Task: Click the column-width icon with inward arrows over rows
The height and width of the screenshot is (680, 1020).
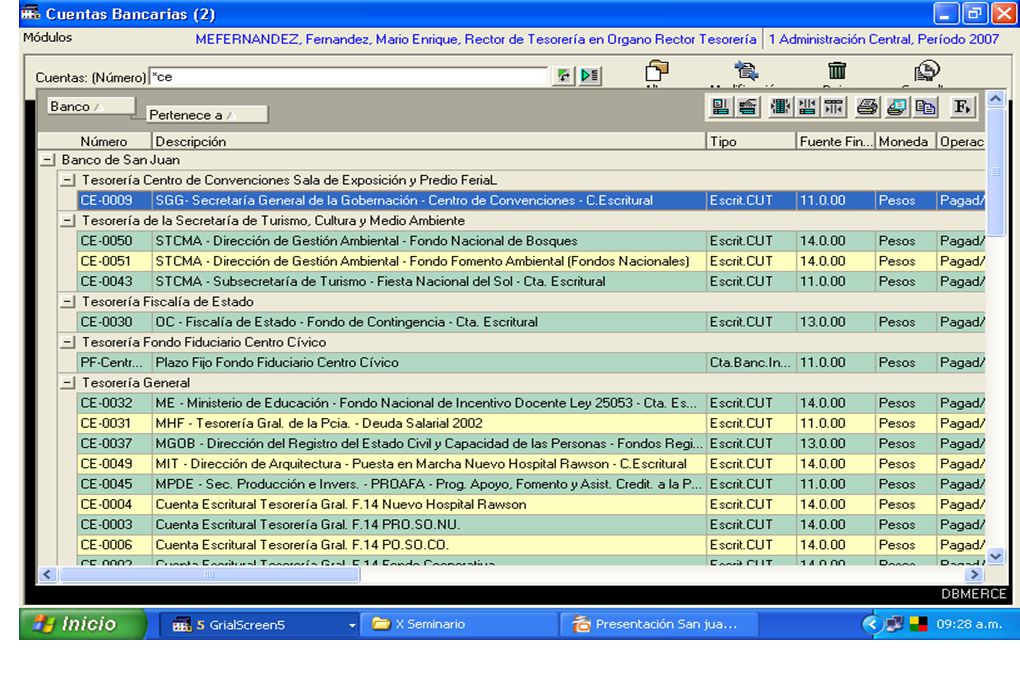Action: click(x=807, y=107)
